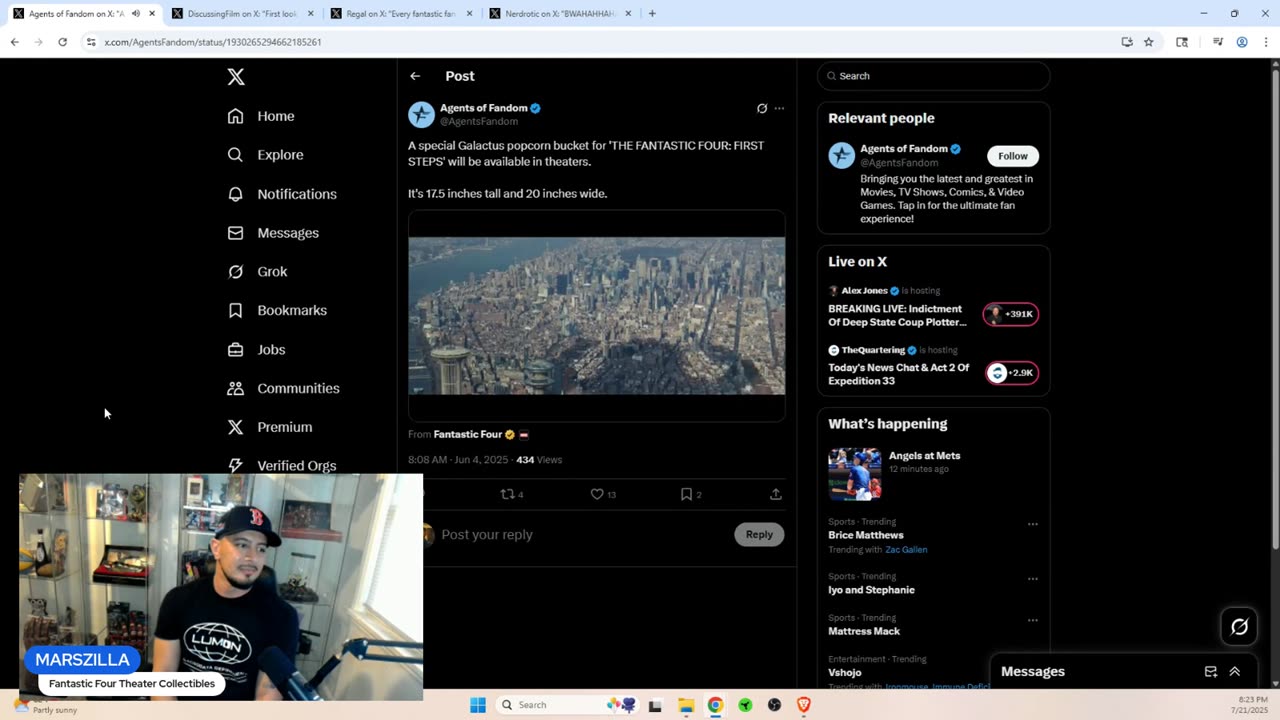Open the Fantastic Four source account link
The height and width of the screenshot is (720, 1280).
[468, 434]
